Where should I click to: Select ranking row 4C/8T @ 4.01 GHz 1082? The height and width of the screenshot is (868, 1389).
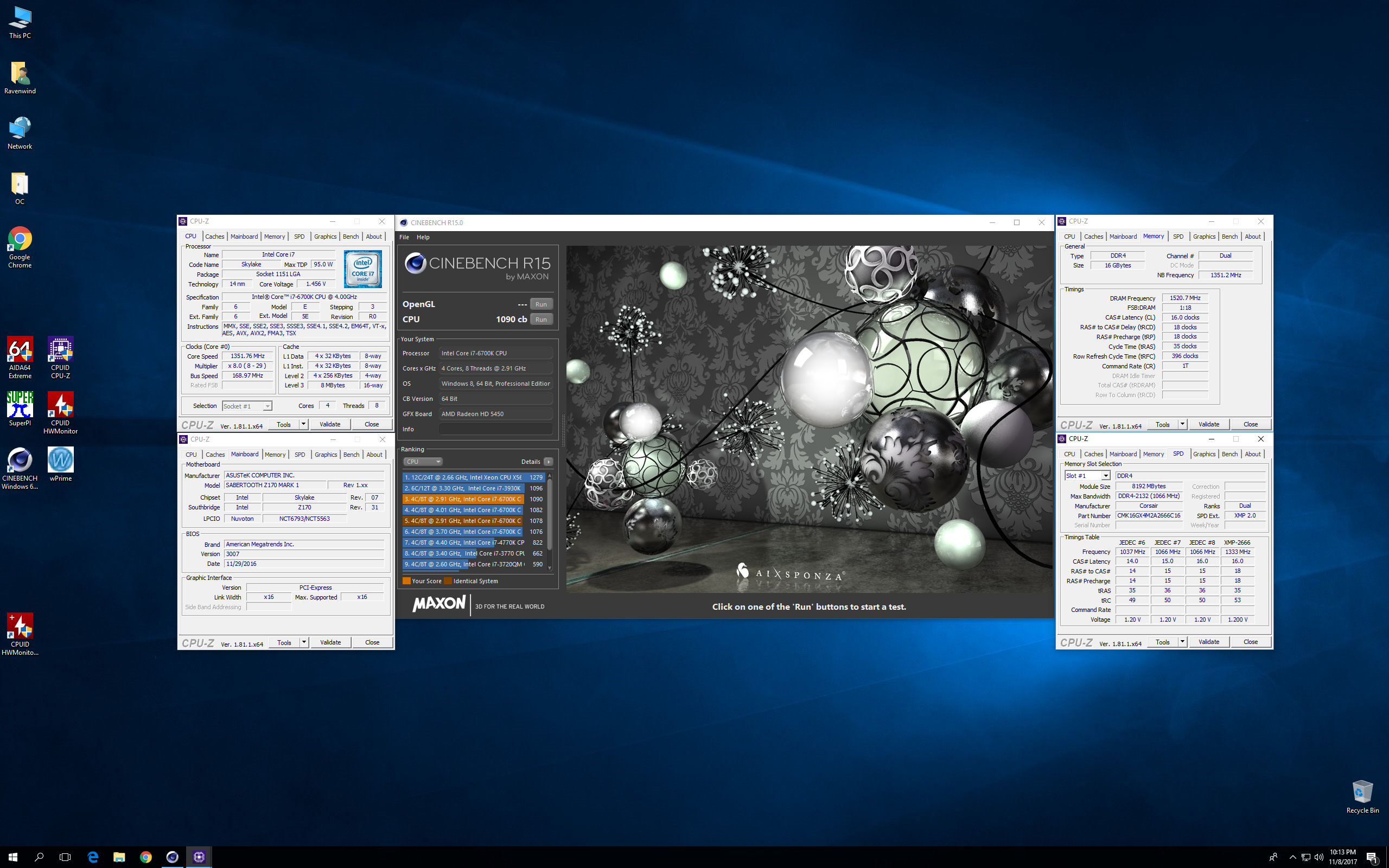474,510
